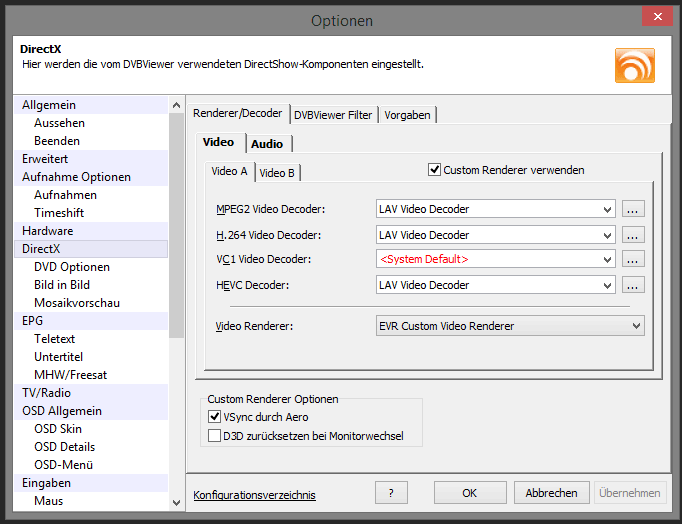Open VC1 Video Decoder properties button

point(633,259)
